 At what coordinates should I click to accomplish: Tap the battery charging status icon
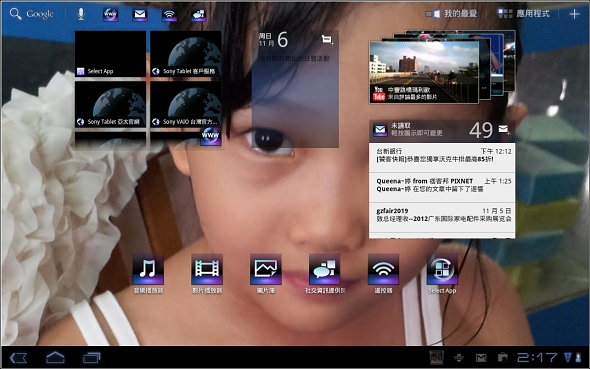(x=578, y=357)
